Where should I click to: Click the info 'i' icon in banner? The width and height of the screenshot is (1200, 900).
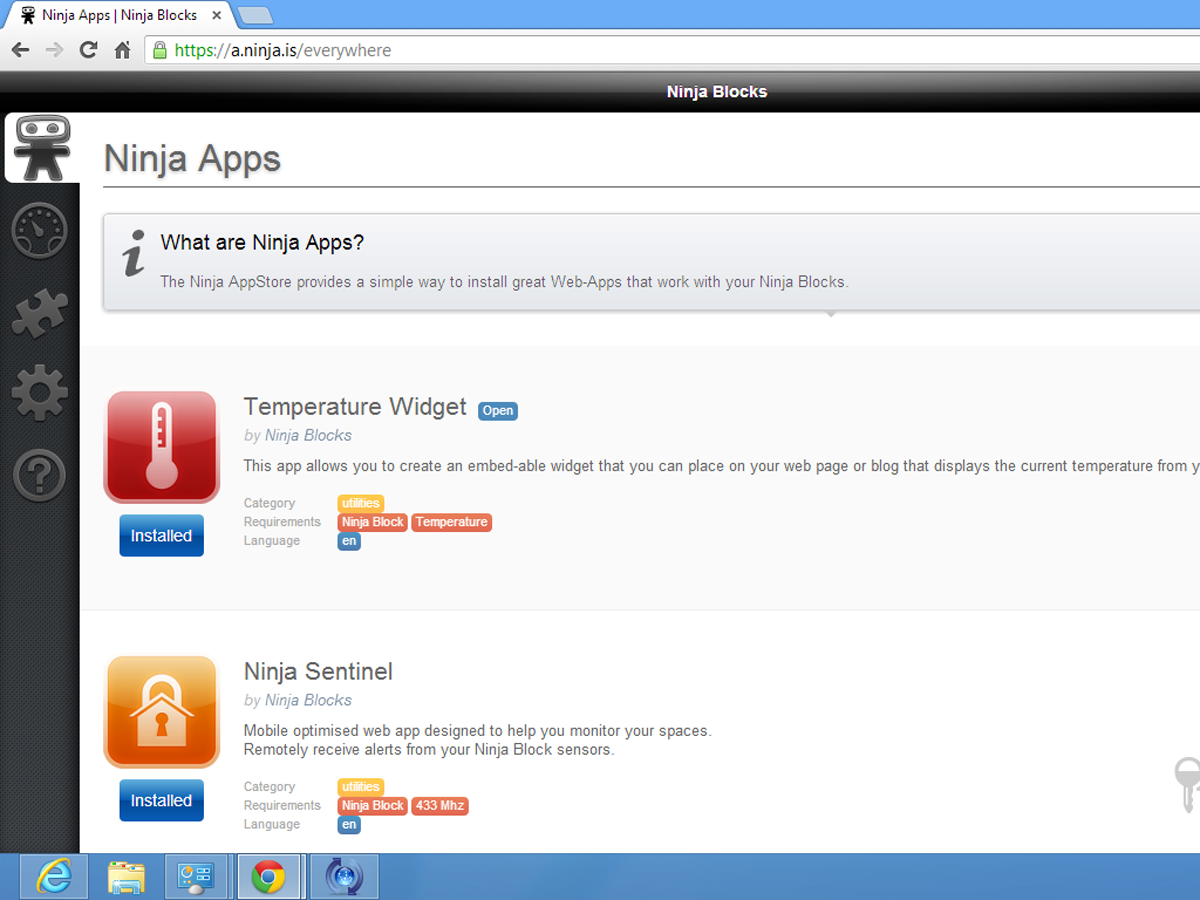point(133,253)
